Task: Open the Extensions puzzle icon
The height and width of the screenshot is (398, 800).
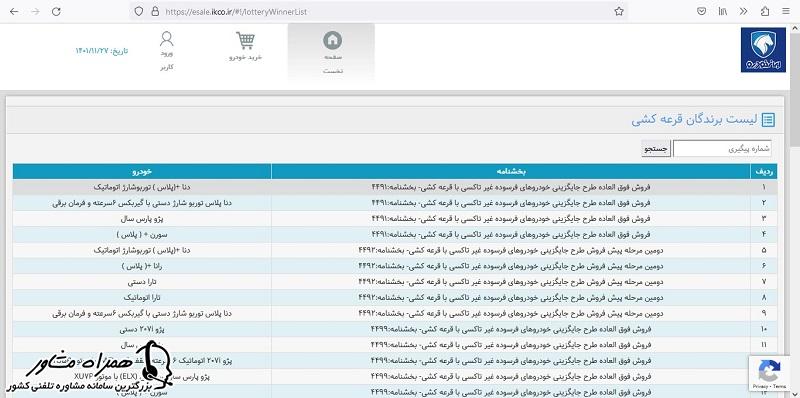Action: click(x=765, y=11)
